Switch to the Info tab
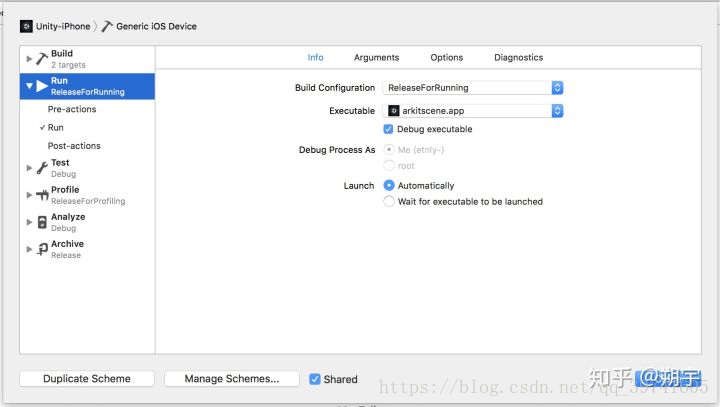This screenshot has height=407, width=720. pyautogui.click(x=315, y=57)
